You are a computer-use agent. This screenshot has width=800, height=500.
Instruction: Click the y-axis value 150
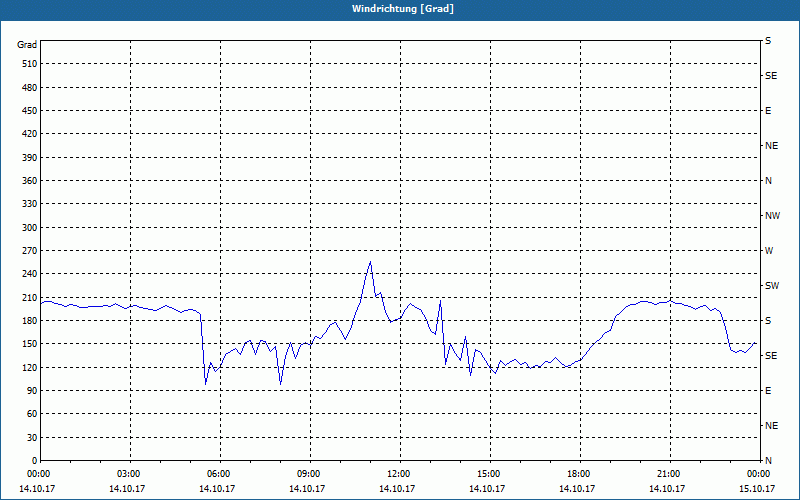[30, 344]
